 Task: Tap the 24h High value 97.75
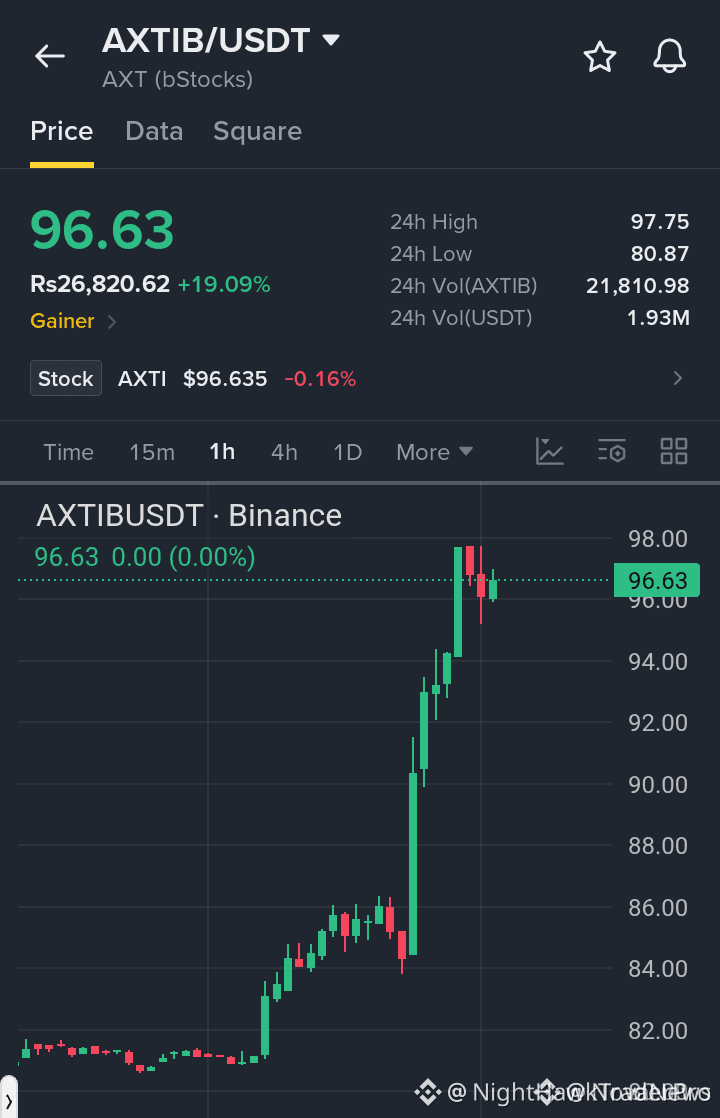659,222
